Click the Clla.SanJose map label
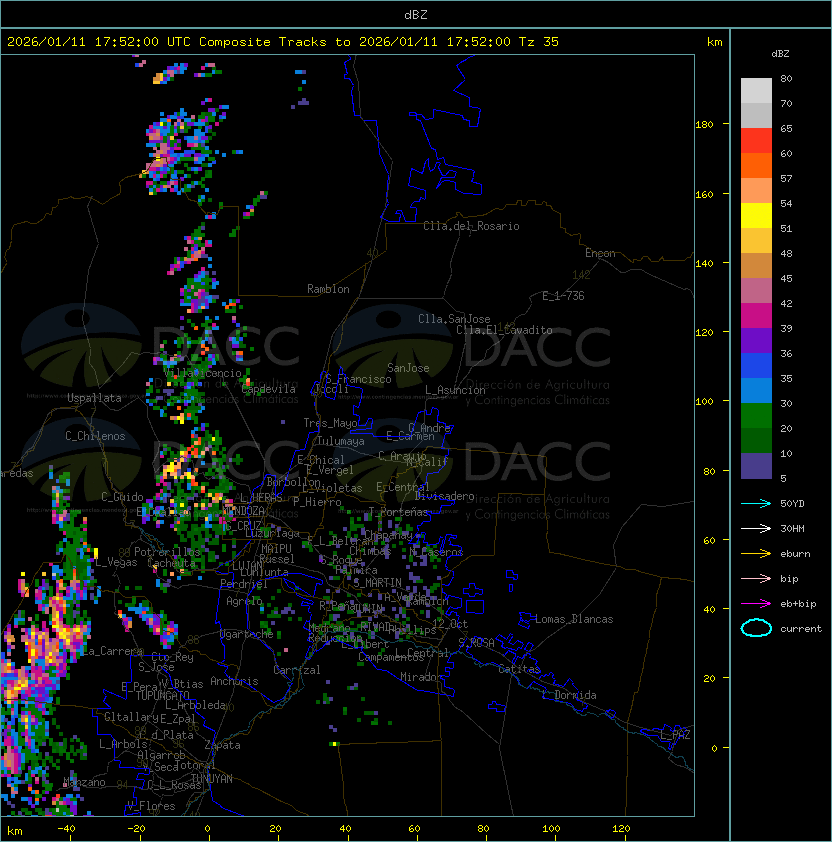The image size is (832, 842). click(454, 319)
